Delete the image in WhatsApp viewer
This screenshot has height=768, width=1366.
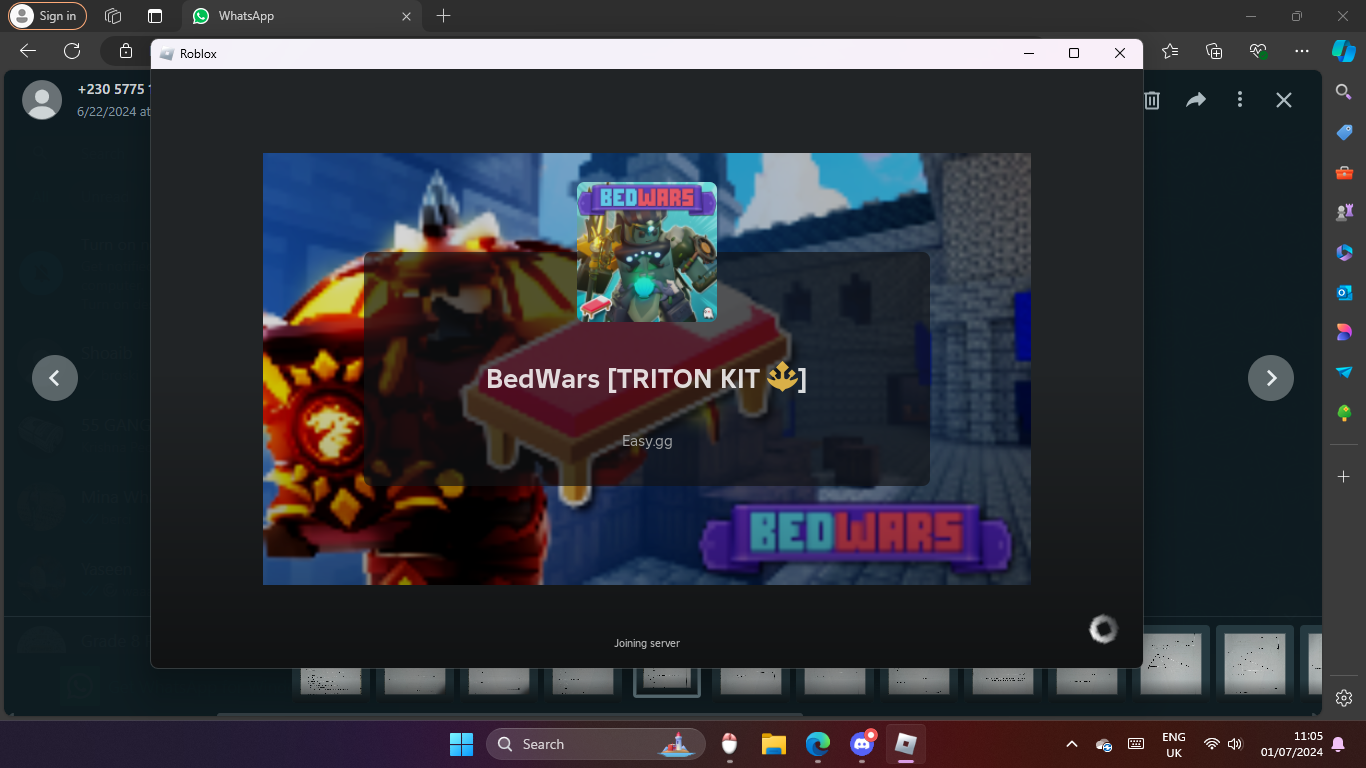[1152, 100]
